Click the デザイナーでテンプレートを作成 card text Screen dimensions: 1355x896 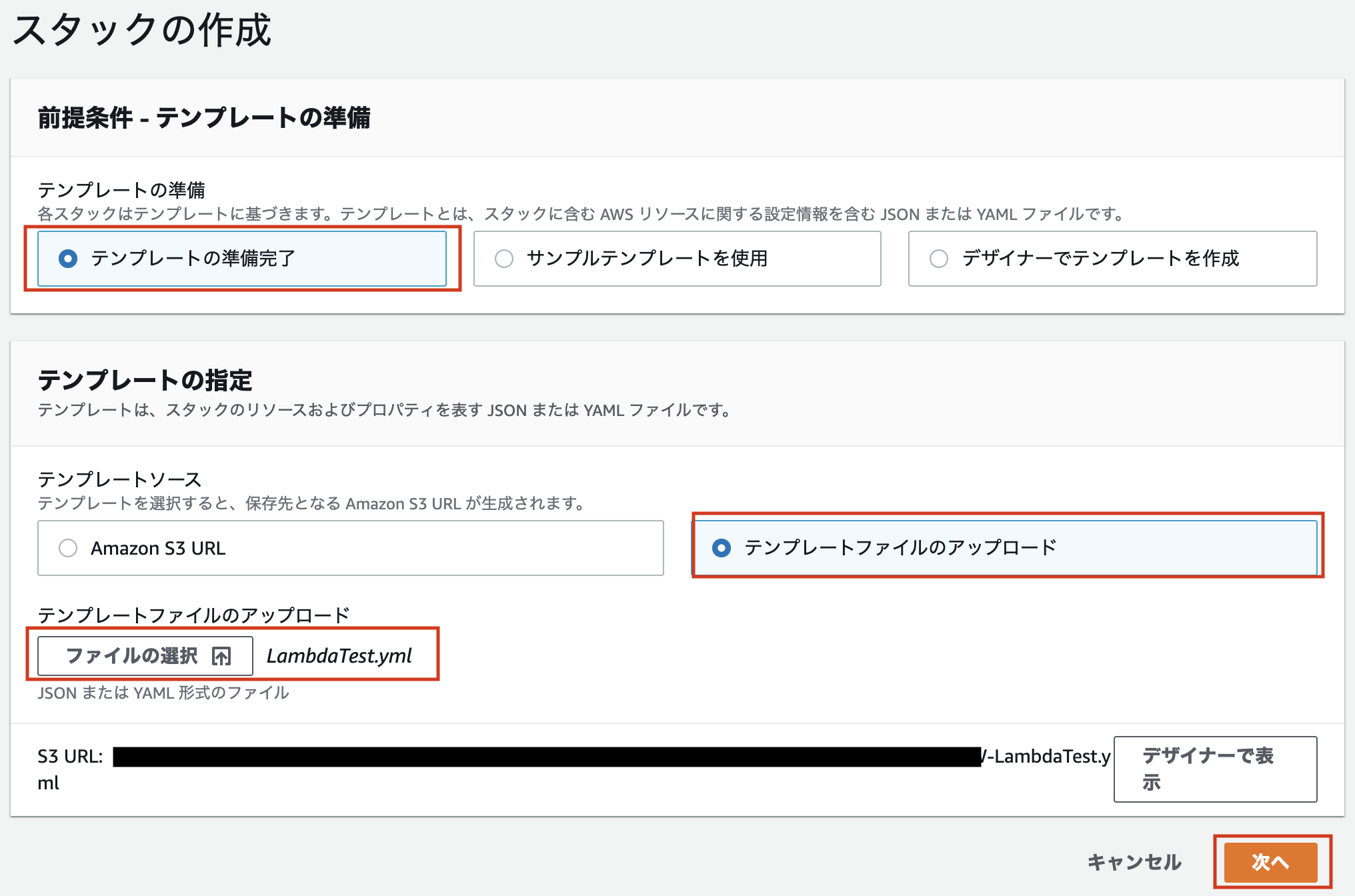1100,259
